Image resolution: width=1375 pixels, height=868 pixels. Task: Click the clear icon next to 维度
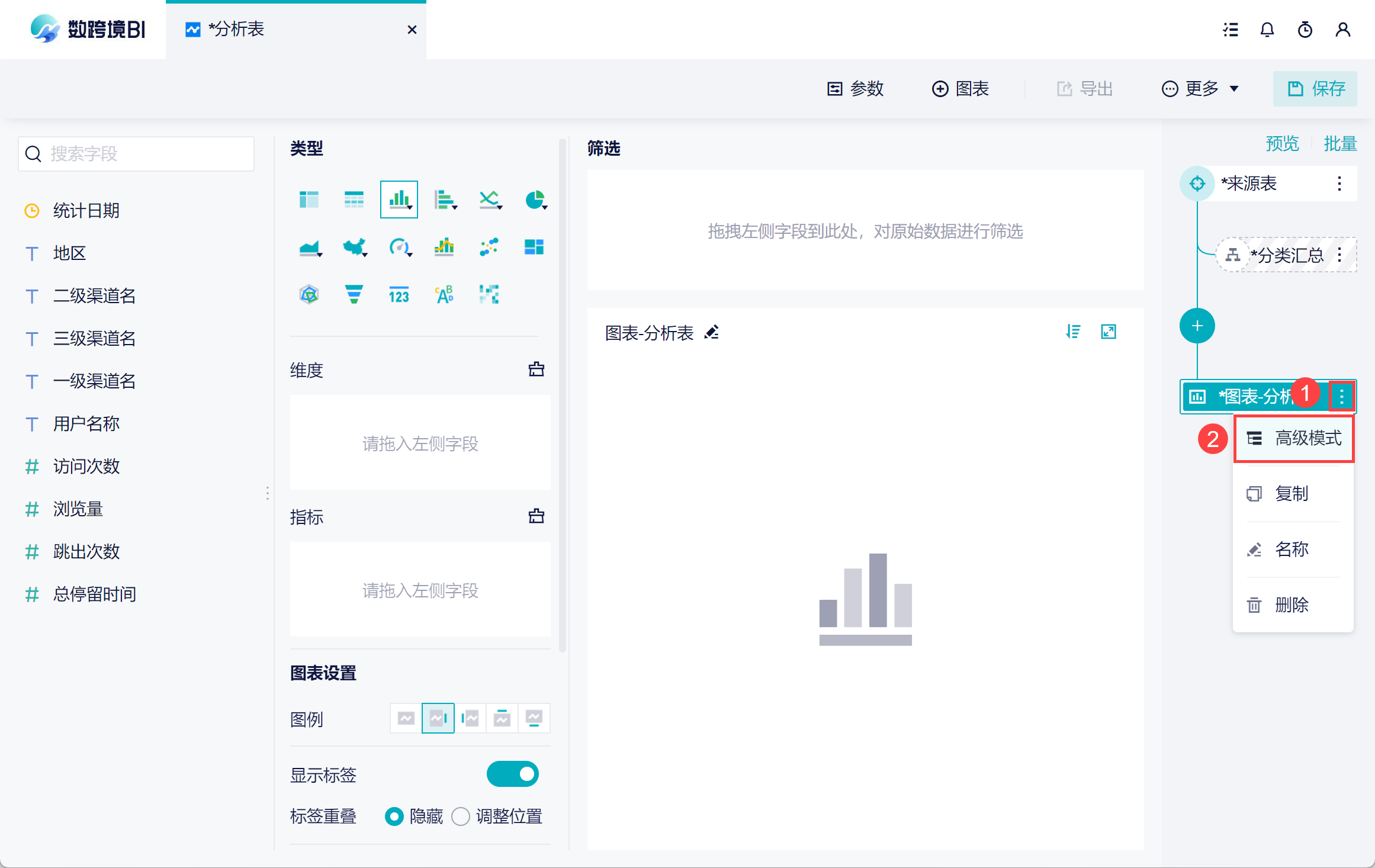point(536,369)
